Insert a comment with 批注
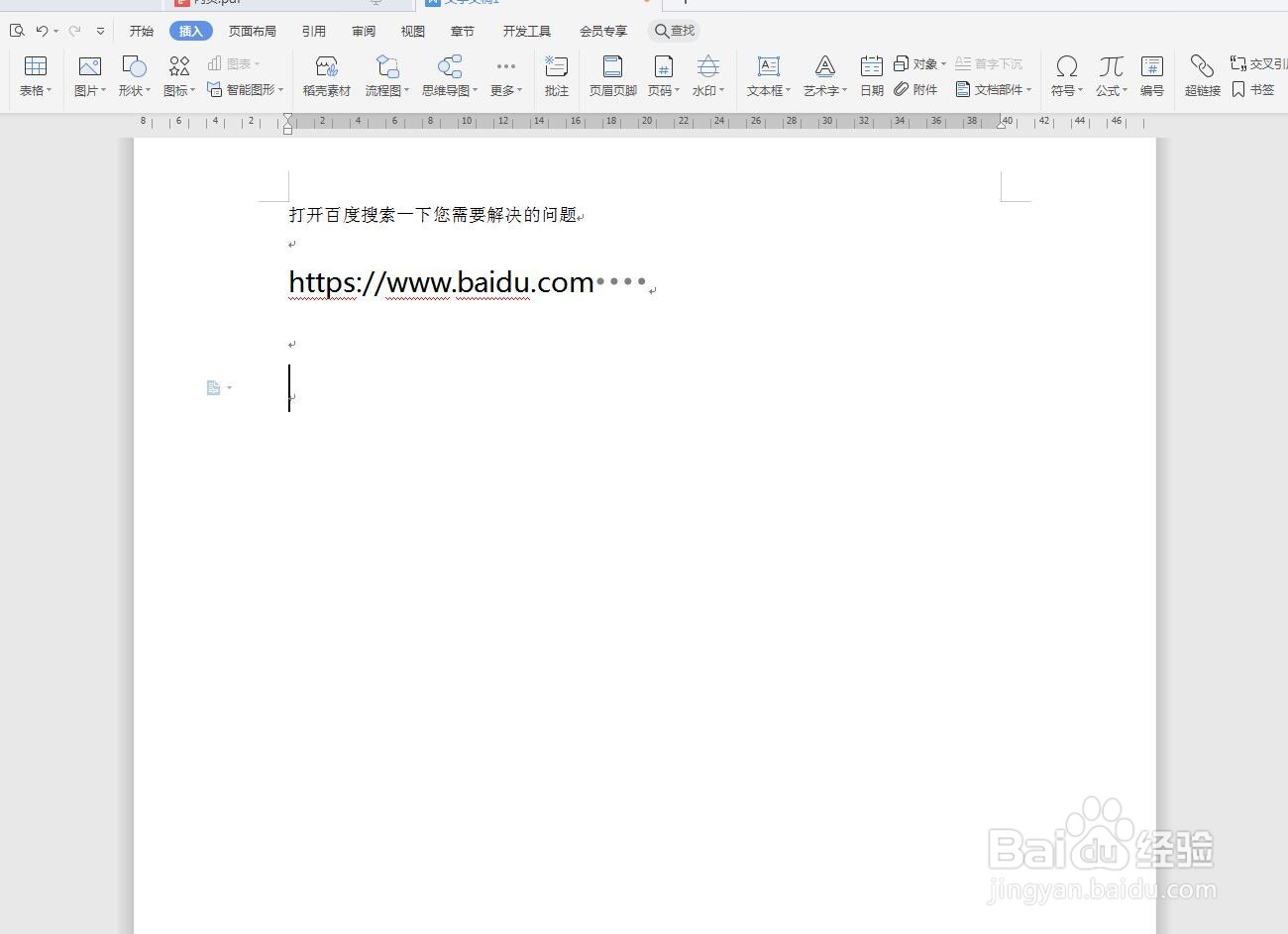This screenshot has width=1288, height=934. click(x=557, y=76)
